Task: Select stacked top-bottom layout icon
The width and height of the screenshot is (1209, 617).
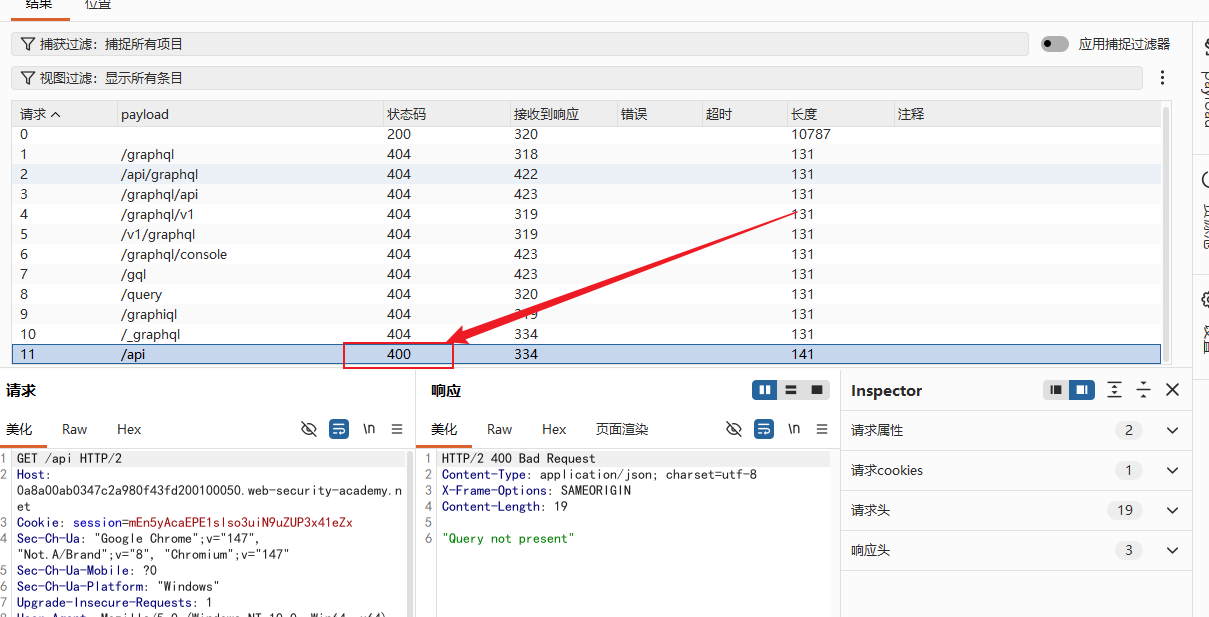Action: (x=791, y=390)
